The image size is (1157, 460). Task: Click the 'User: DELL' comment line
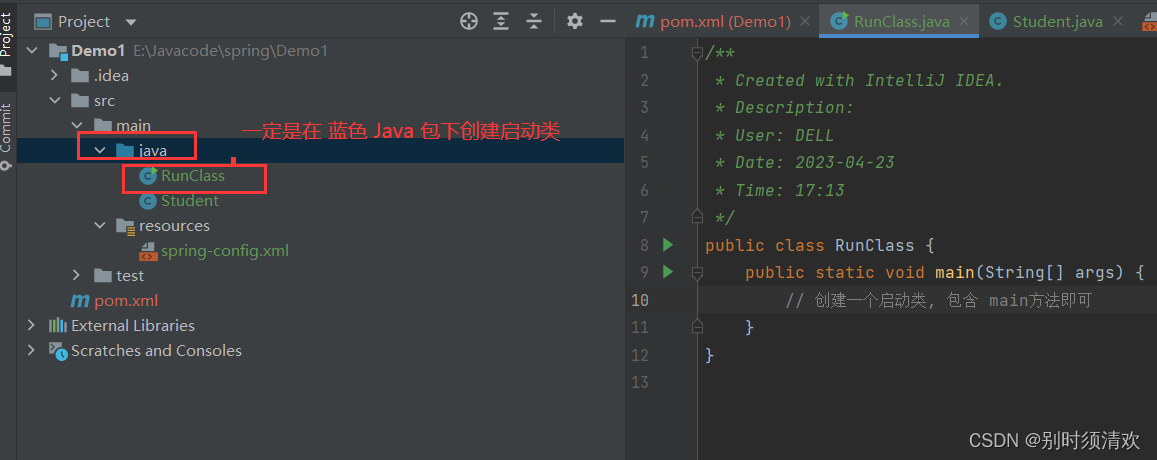tap(774, 135)
